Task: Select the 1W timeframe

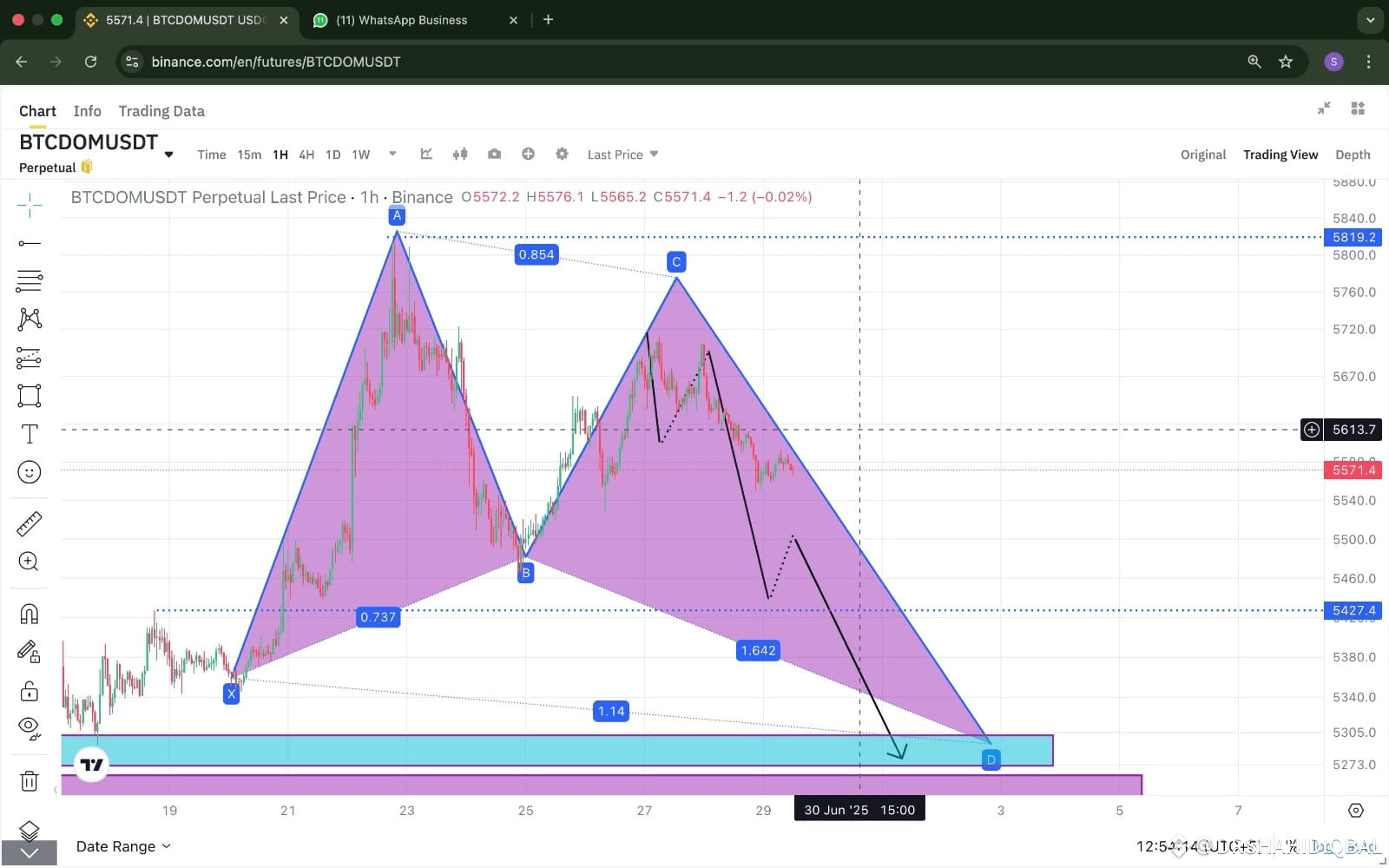Action: coord(361,155)
